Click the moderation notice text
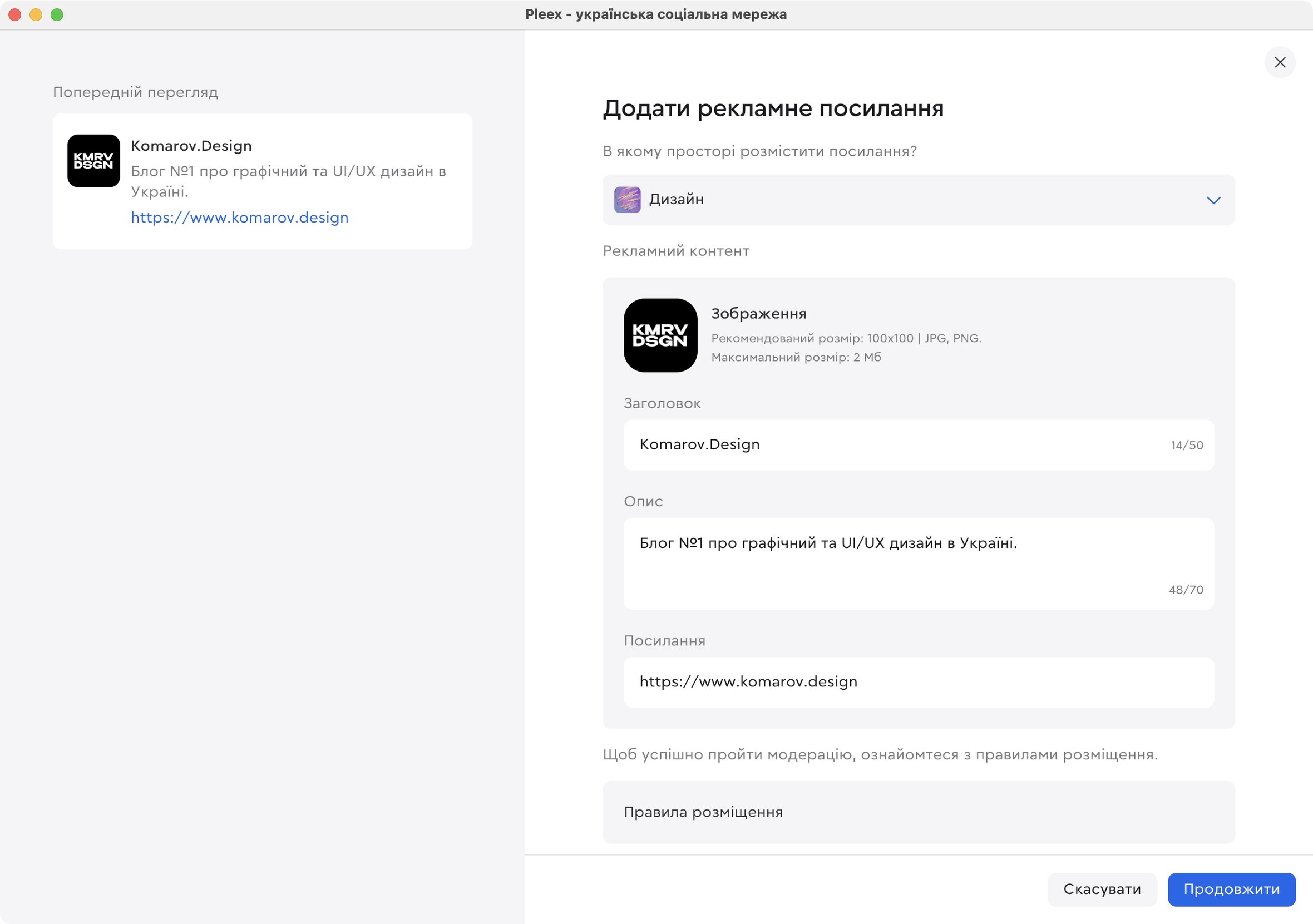The height and width of the screenshot is (924, 1313). (880, 755)
